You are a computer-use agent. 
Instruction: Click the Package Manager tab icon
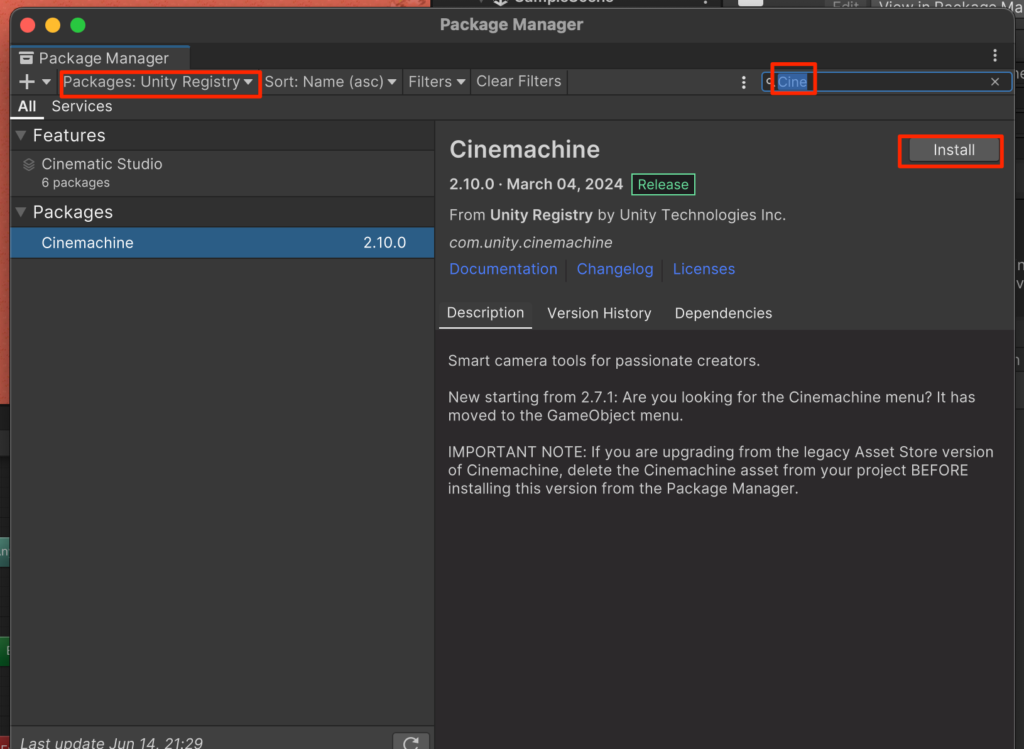26,58
